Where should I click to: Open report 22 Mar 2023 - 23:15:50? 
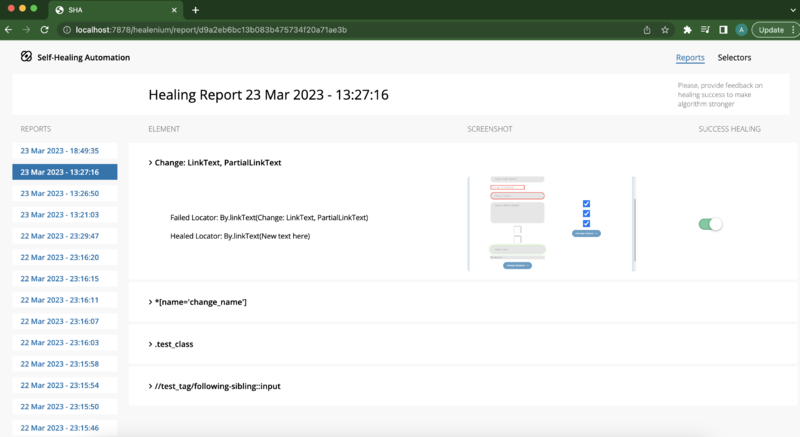pos(65,407)
